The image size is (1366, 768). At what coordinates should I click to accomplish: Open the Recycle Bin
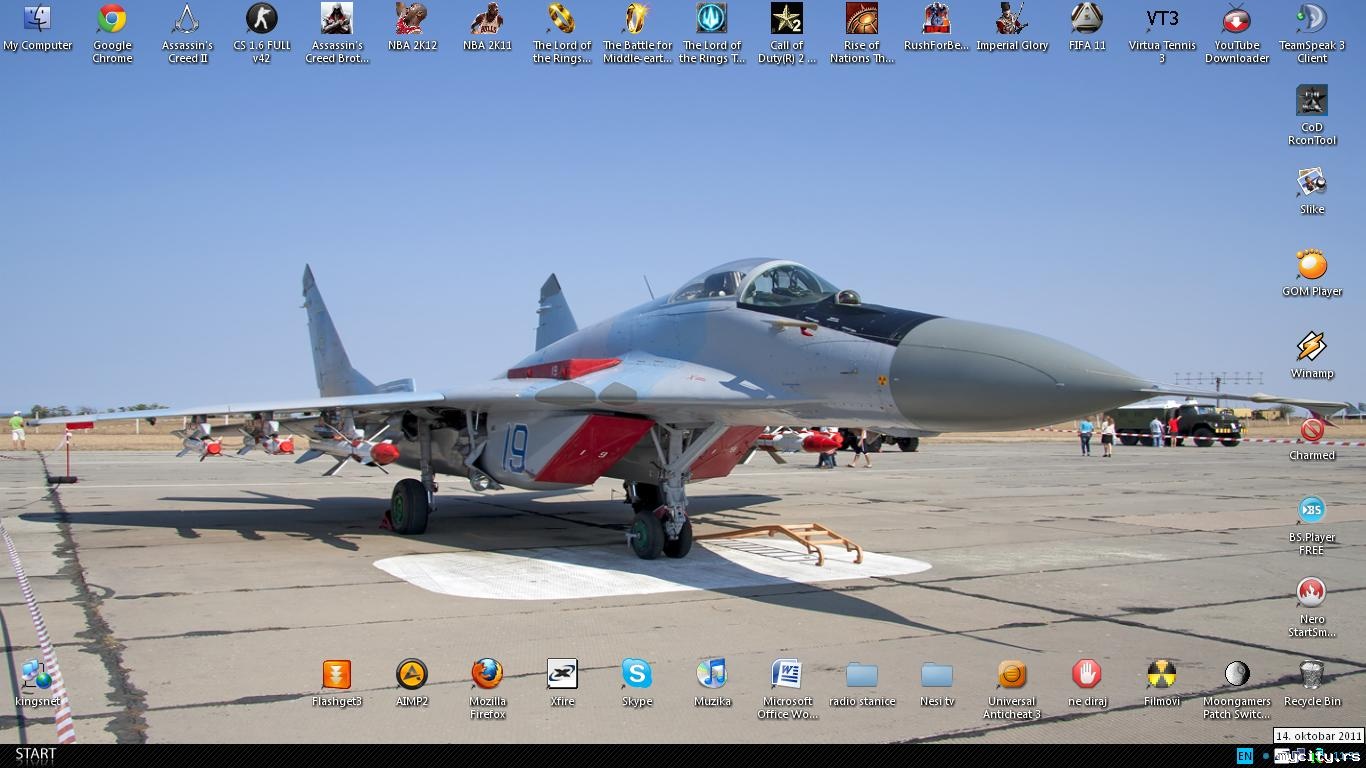point(1311,675)
